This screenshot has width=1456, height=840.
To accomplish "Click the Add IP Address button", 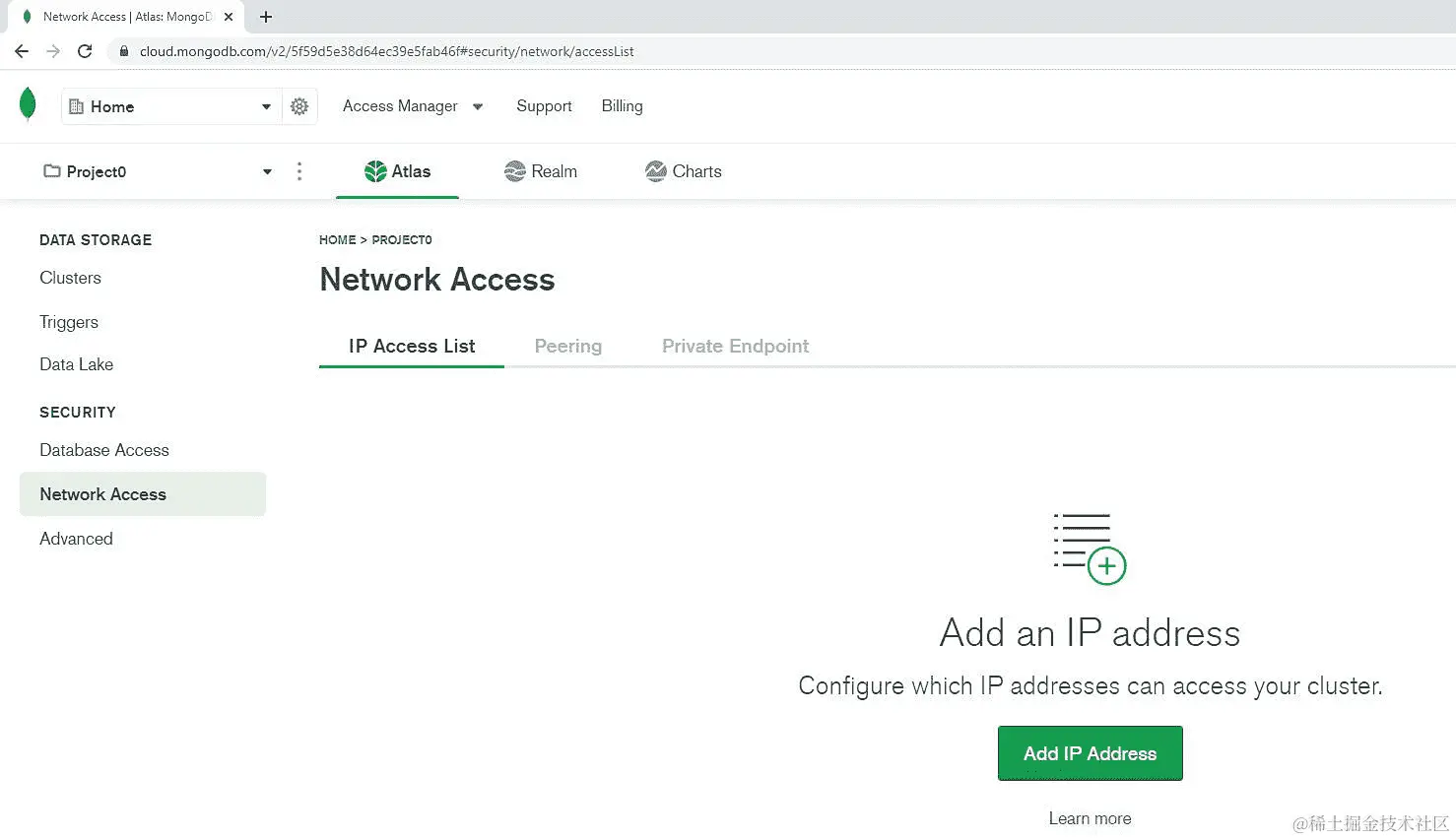I will (1090, 753).
